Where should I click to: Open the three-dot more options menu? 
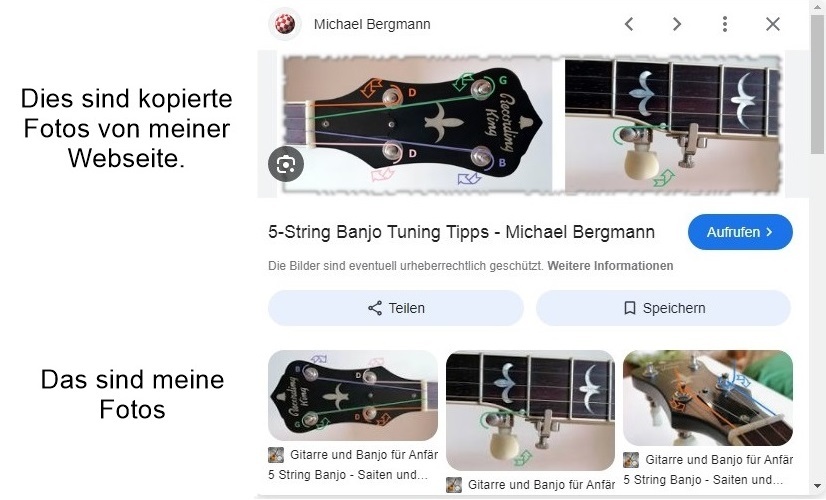click(x=725, y=24)
